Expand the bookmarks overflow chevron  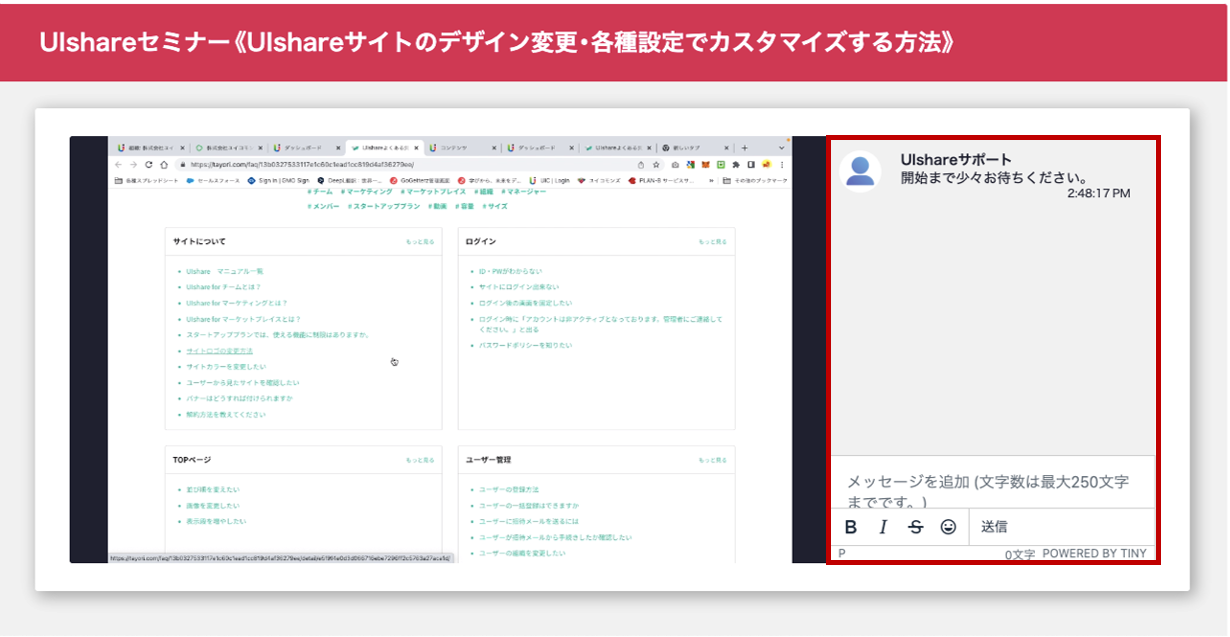coord(712,180)
